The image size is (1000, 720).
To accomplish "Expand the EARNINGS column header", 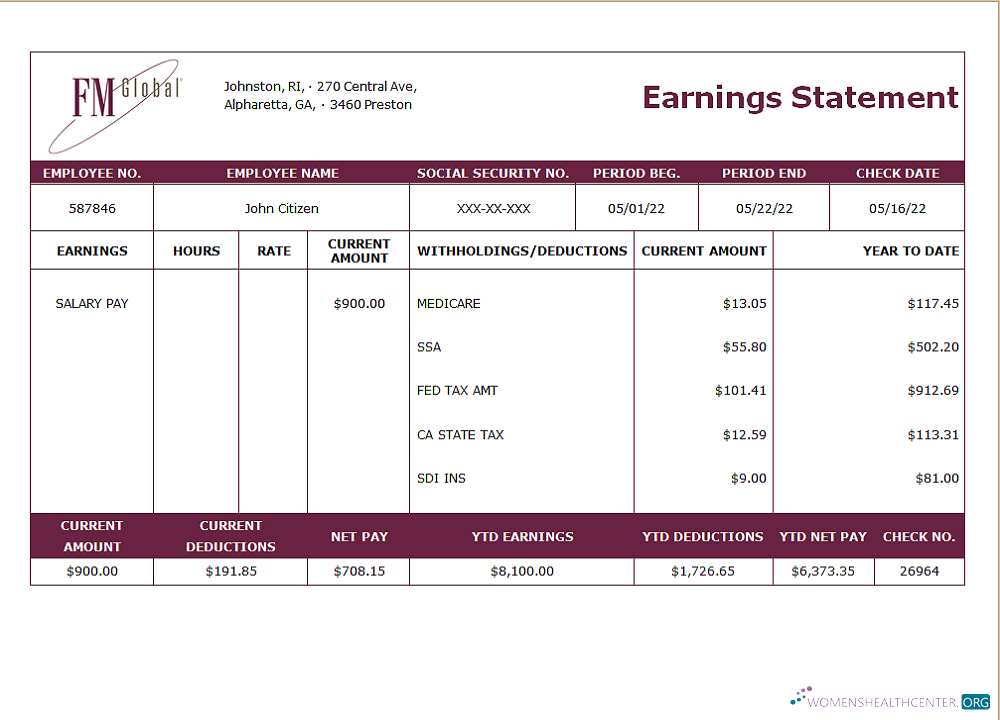I will pyautogui.click(x=91, y=251).
